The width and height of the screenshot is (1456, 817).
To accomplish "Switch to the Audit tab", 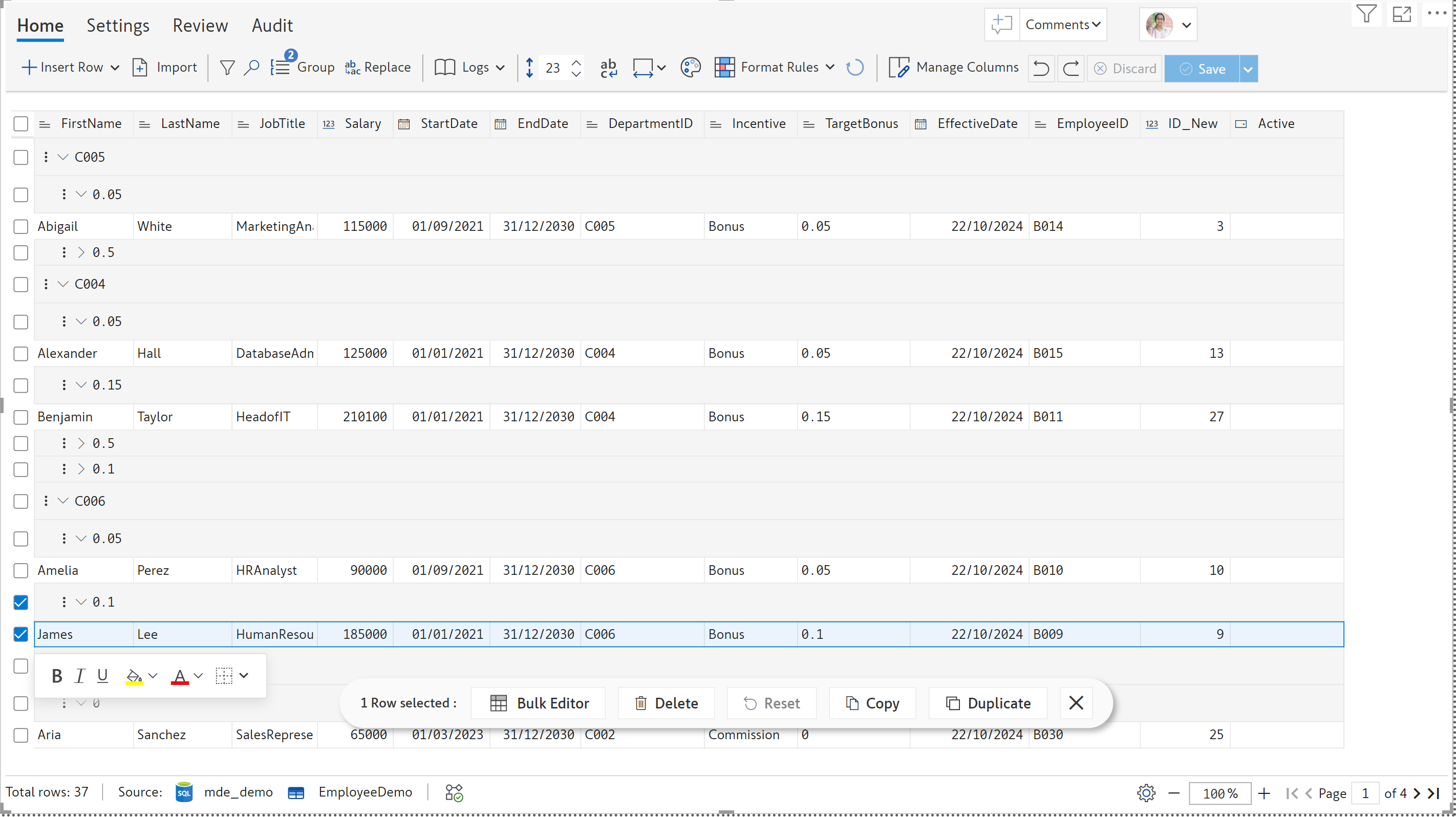I will tap(272, 26).
